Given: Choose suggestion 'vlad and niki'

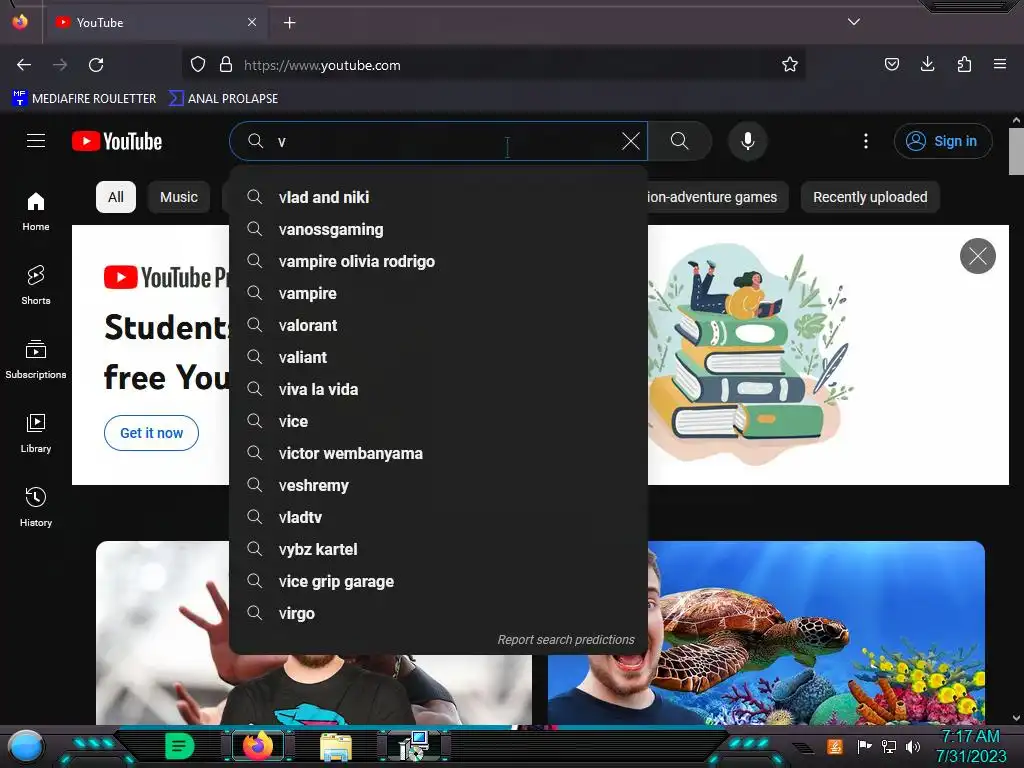Looking at the screenshot, I should click(x=438, y=197).
